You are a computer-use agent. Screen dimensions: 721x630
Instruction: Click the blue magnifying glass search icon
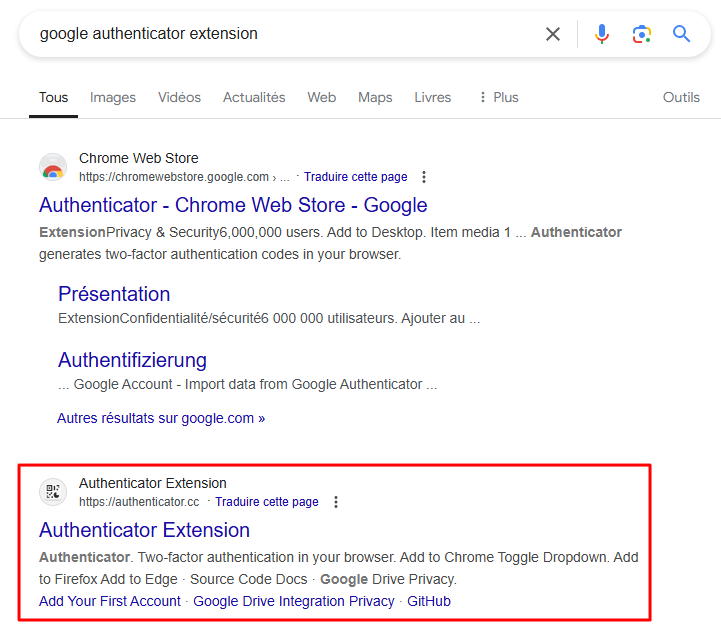tap(682, 34)
